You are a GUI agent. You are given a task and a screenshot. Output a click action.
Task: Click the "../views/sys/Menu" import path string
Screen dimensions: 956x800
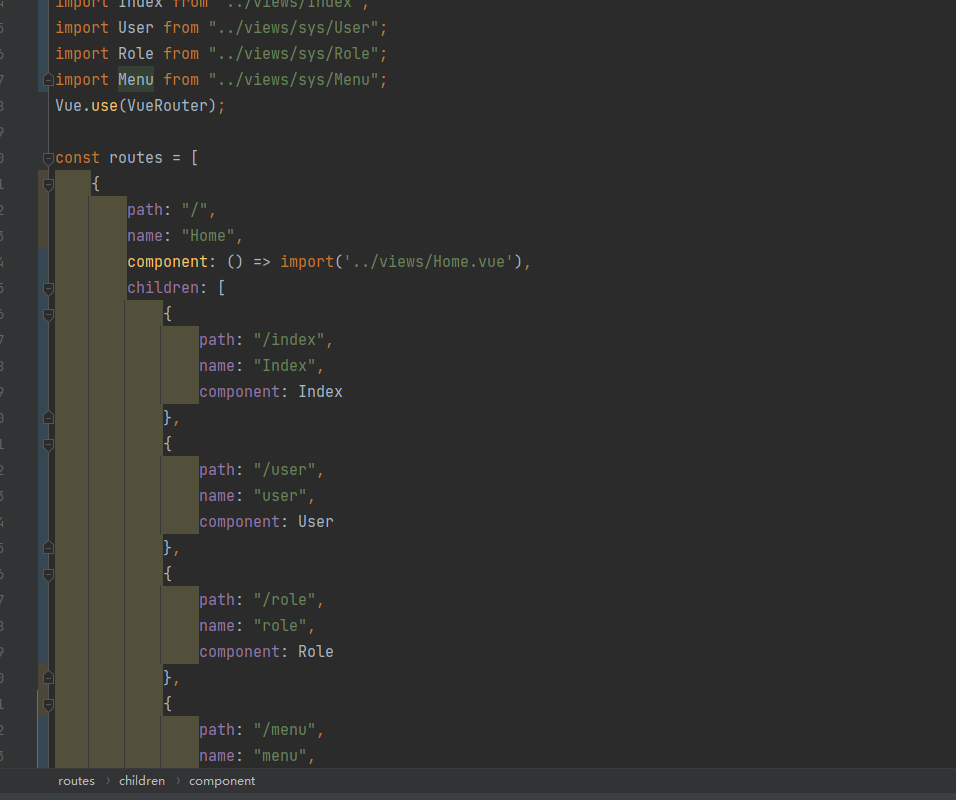point(293,80)
